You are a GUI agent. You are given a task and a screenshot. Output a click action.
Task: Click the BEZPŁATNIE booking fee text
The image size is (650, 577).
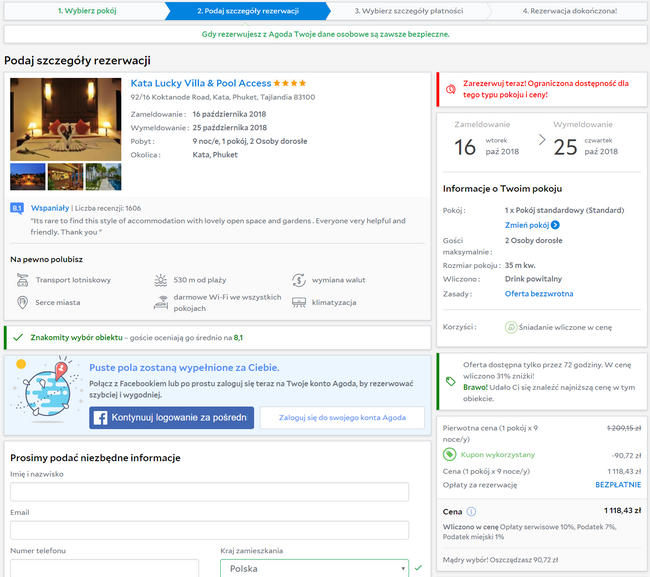tap(618, 485)
